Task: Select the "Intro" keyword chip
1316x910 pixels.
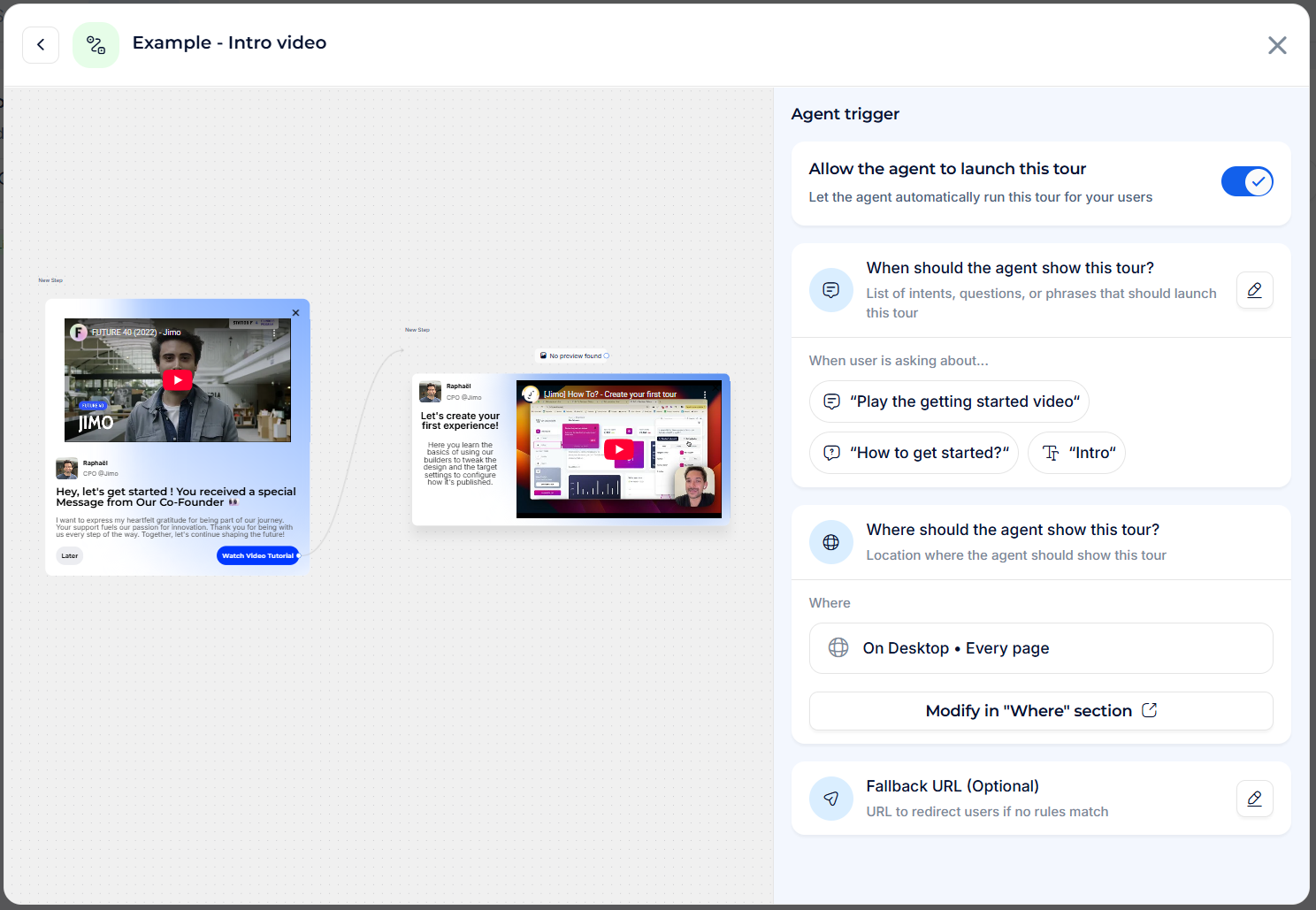Action: click(x=1076, y=453)
